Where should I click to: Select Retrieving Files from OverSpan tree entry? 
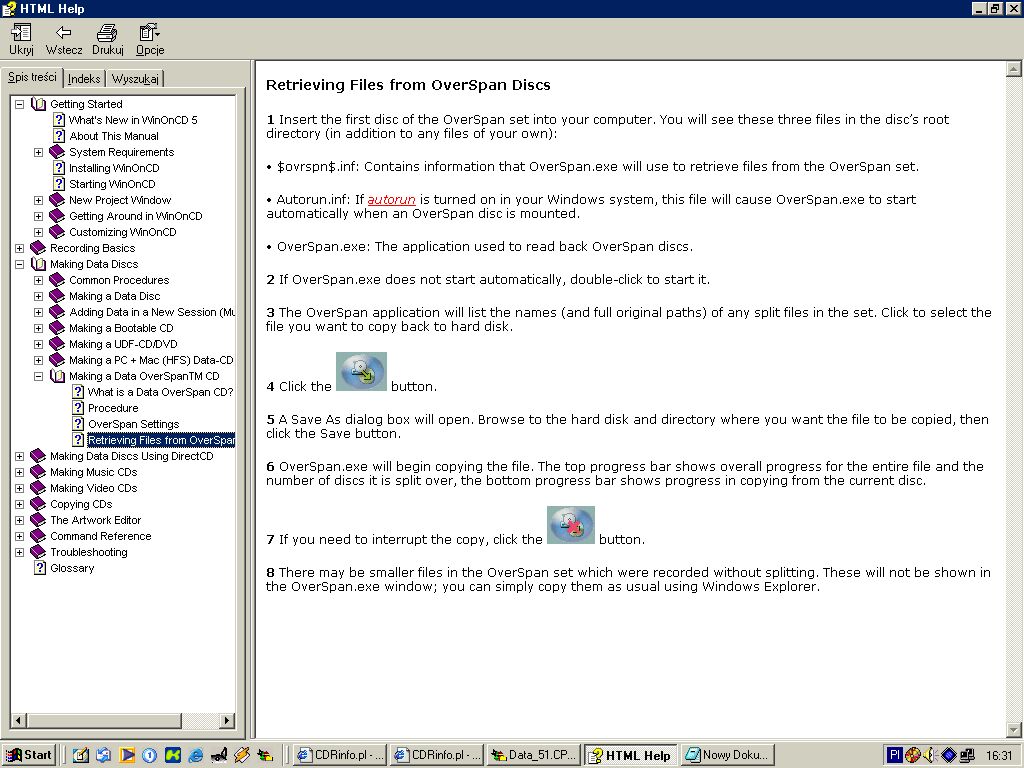click(x=161, y=440)
